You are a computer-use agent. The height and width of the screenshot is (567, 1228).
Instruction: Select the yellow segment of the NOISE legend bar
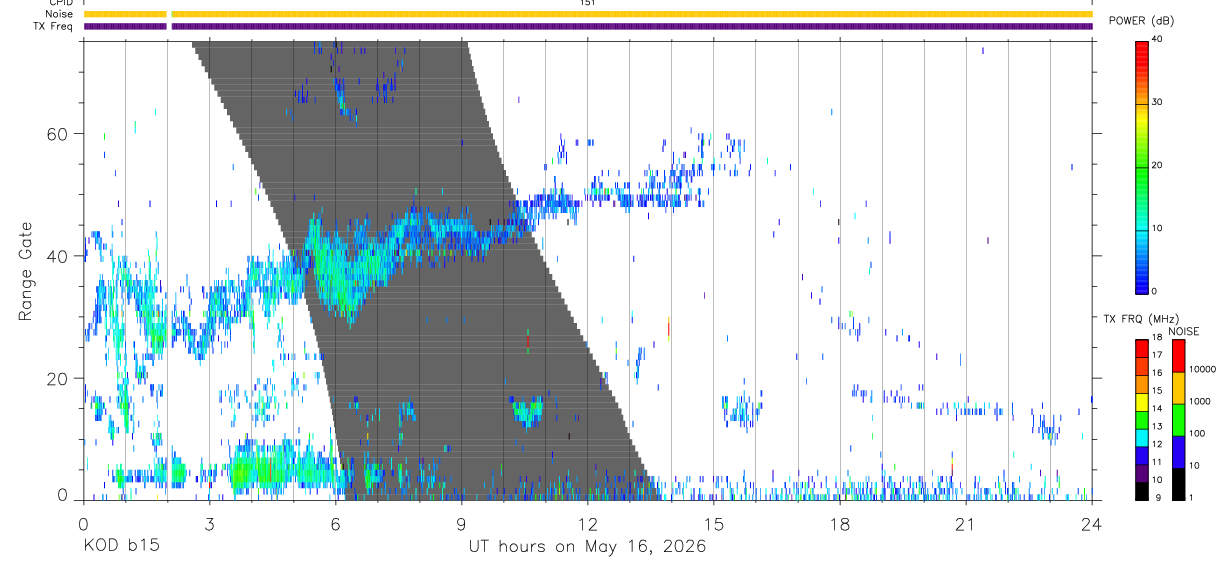pos(1178,388)
